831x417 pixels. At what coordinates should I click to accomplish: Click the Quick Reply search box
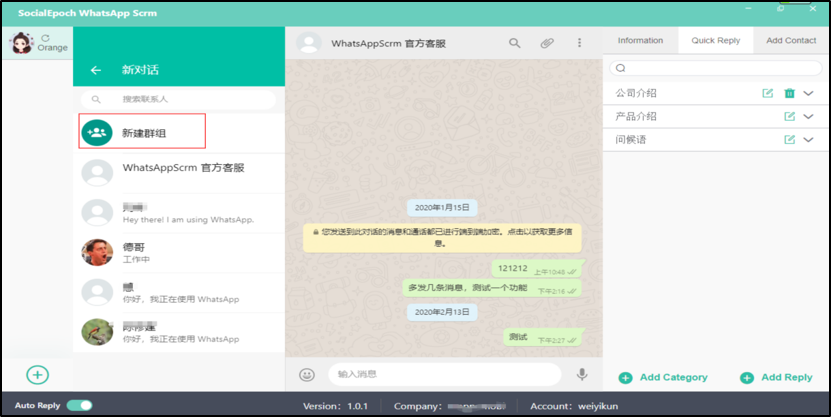pos(715,68)
